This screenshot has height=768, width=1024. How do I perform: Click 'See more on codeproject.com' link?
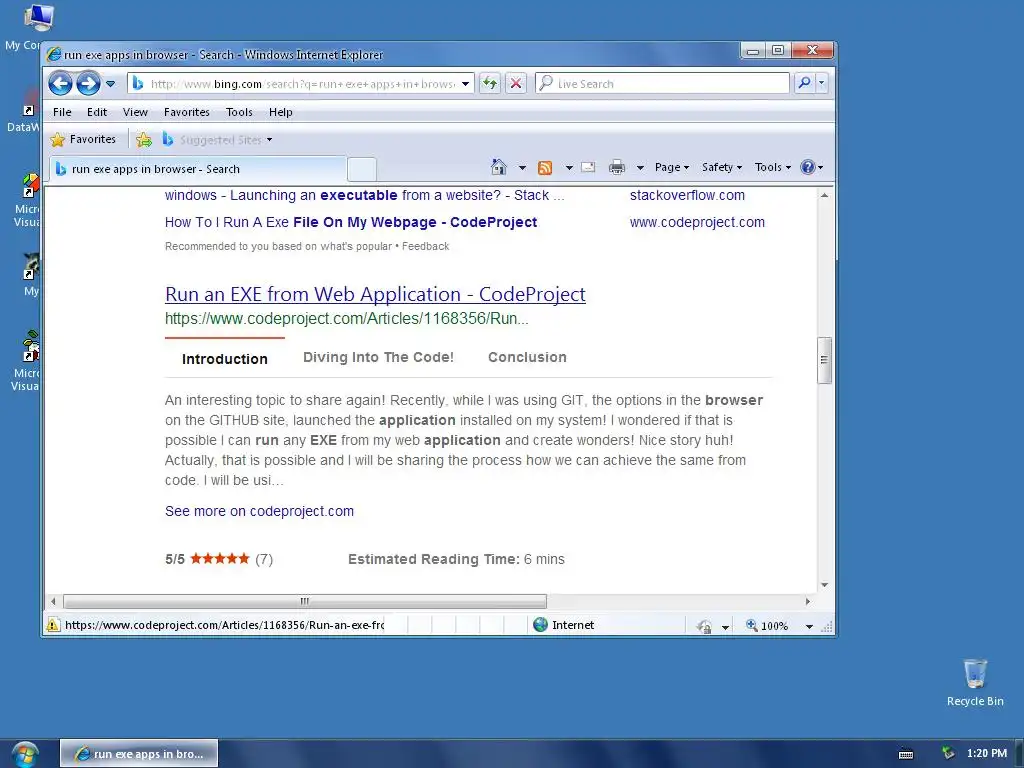(x=259, y=511)
